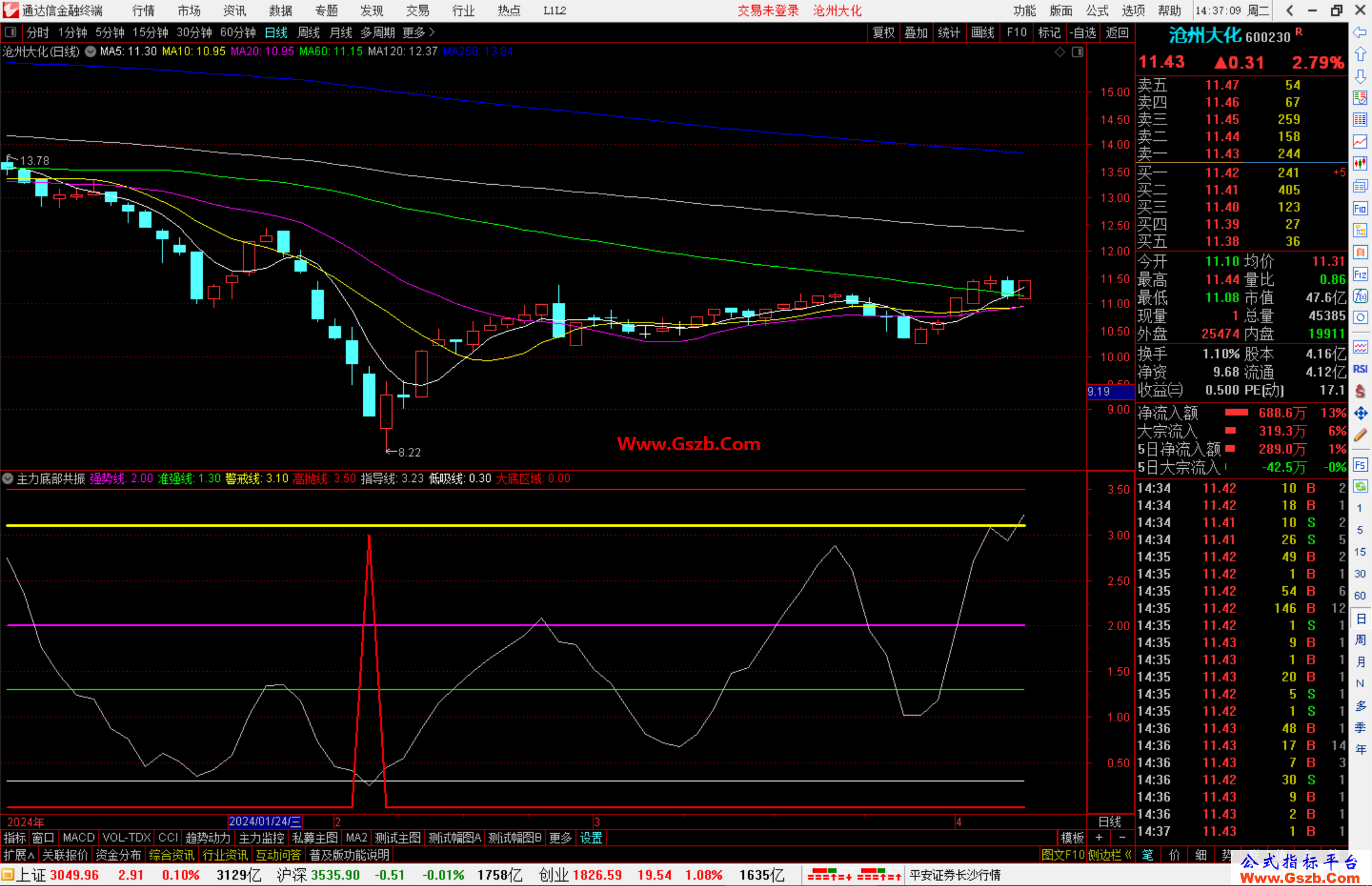Image resolution: width=1372 pixels, height=886 pixels.
Task: Switch sidebar period to 30 minutes
Action: tap(1359, 574)
